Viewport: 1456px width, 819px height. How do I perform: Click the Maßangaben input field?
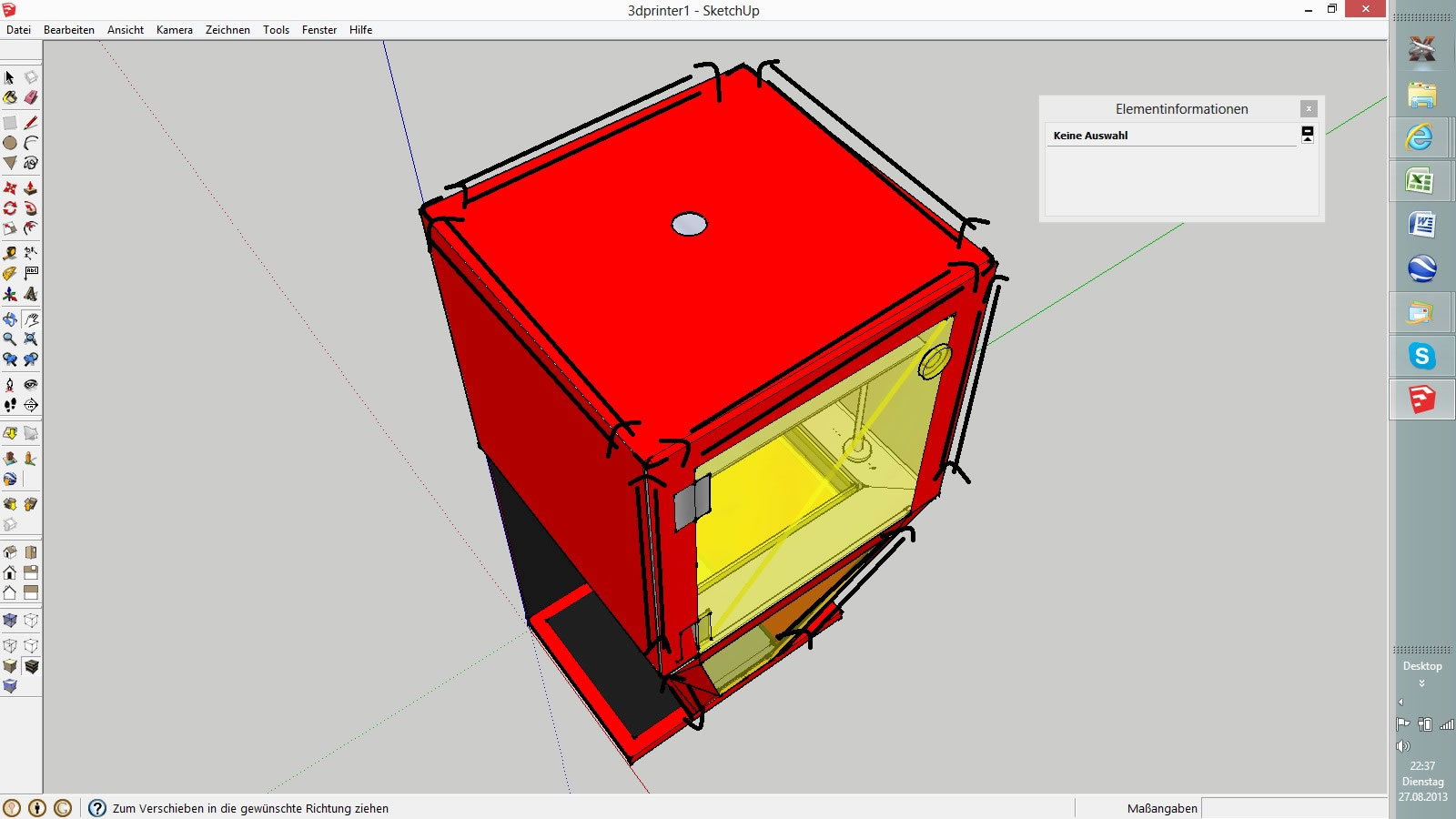pyautogui.click(x=1292, y=808)
